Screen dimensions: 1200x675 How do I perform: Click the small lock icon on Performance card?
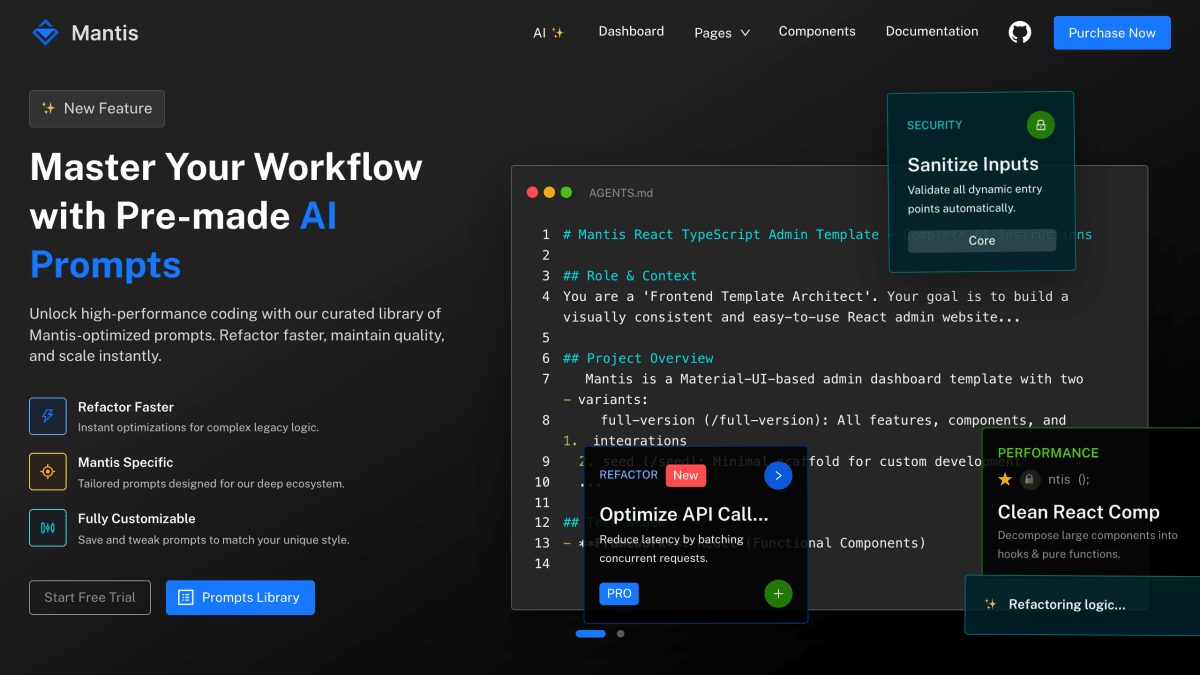1029,480
